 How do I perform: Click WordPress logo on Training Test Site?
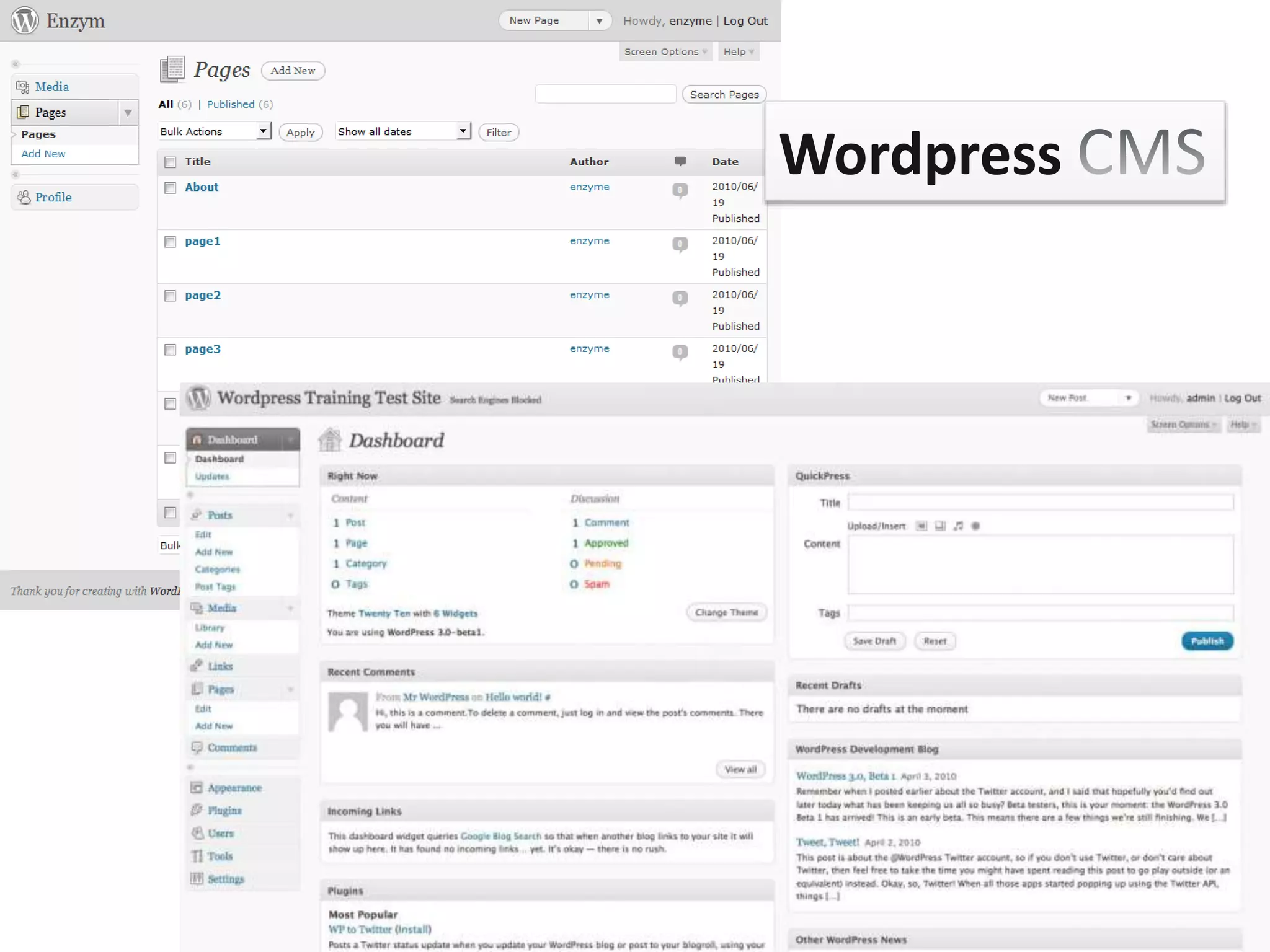point(199,398)
